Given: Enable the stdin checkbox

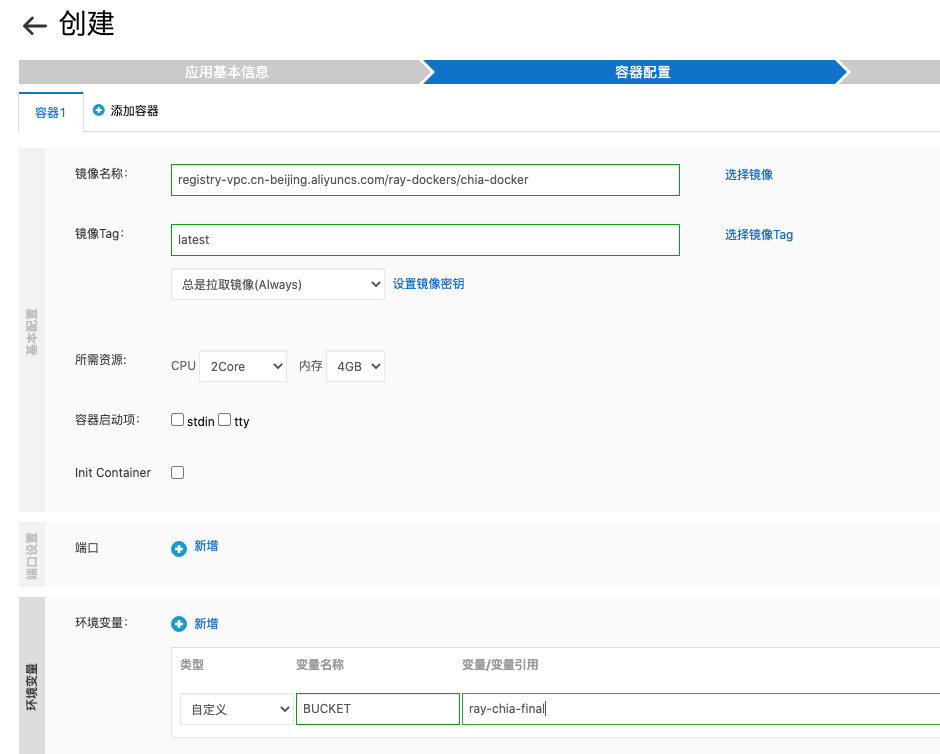Looking at the screenshot, I should click(x=177, y=420).
